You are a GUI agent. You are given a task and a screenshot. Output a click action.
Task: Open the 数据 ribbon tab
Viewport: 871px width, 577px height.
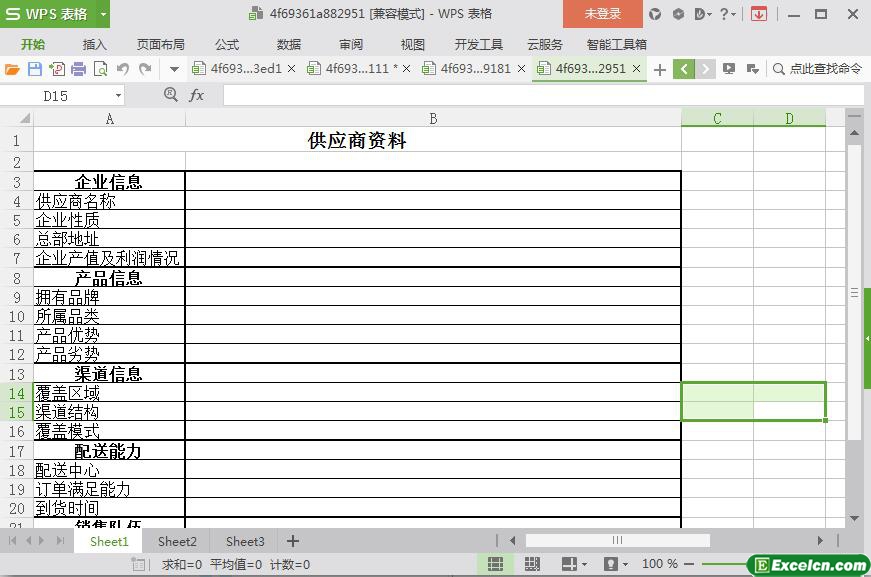tap(289, 44)
